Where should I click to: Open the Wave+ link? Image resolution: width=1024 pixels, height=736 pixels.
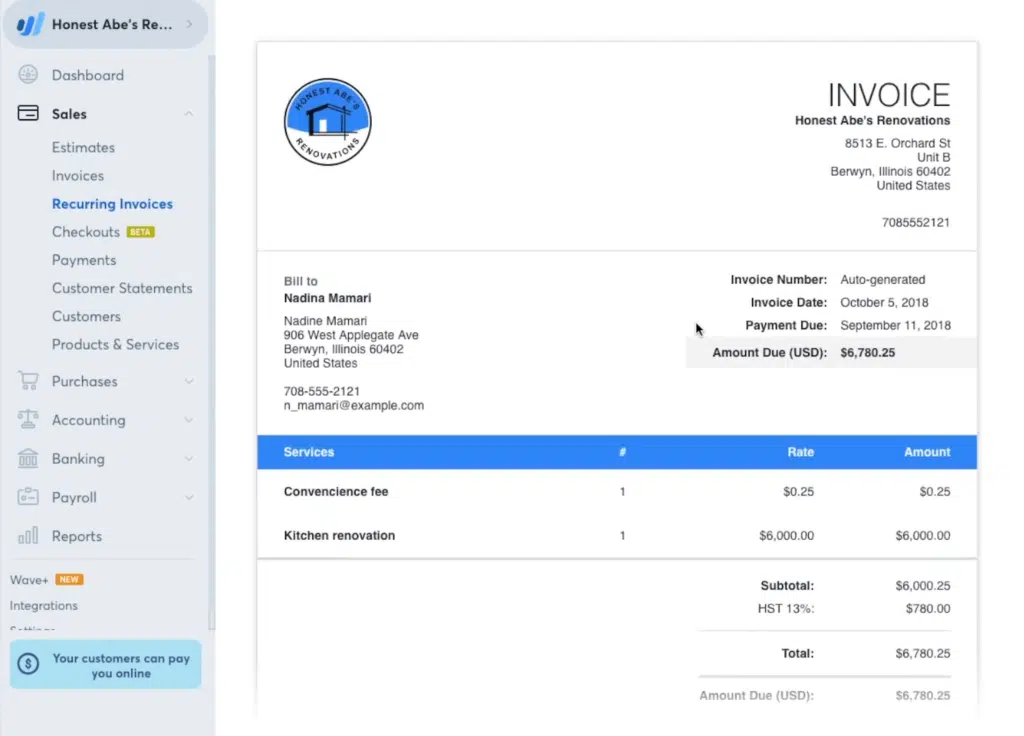(x=29, y=579)
